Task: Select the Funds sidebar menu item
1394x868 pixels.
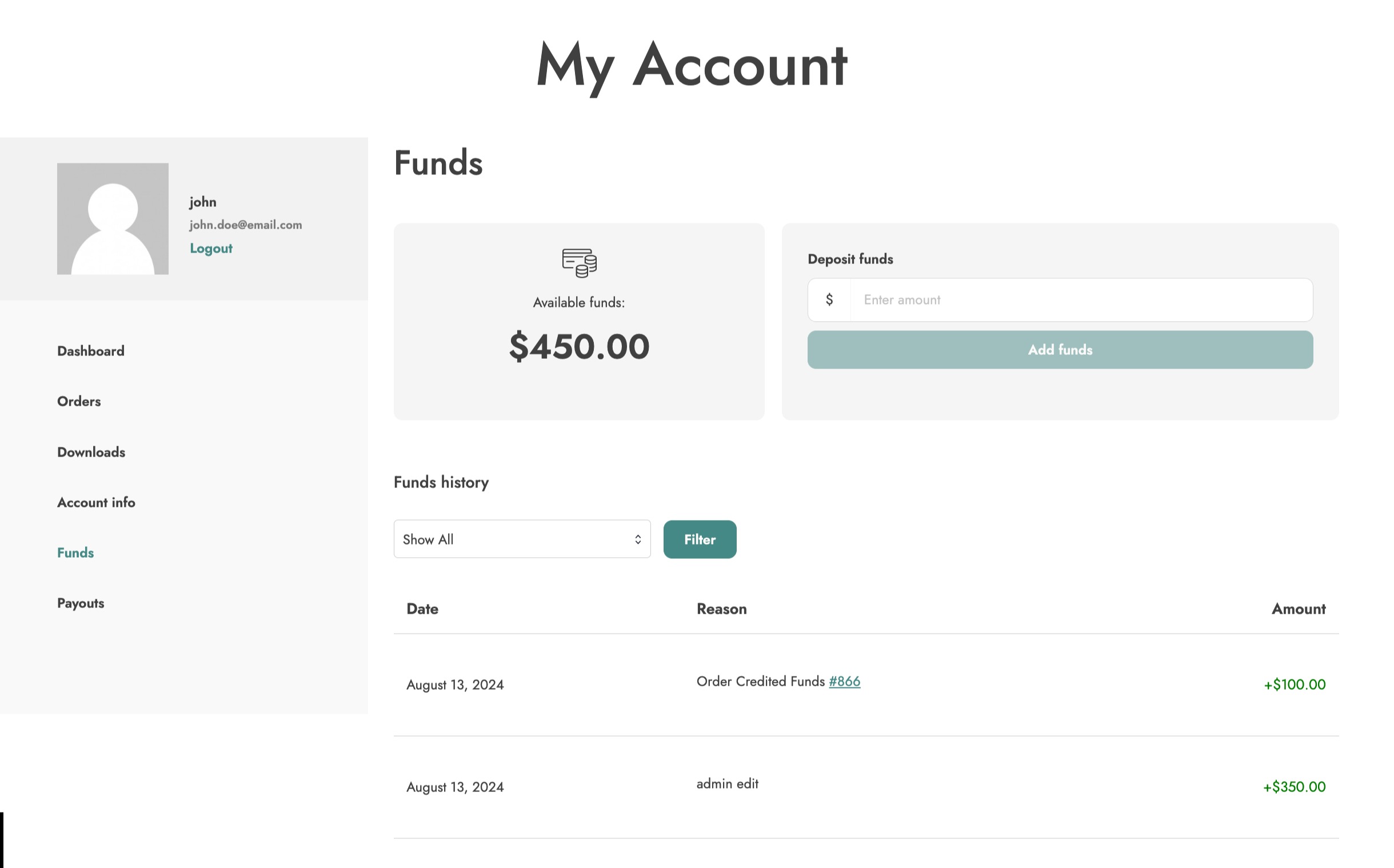Action: pyautogui.click(x=75, y=553)
